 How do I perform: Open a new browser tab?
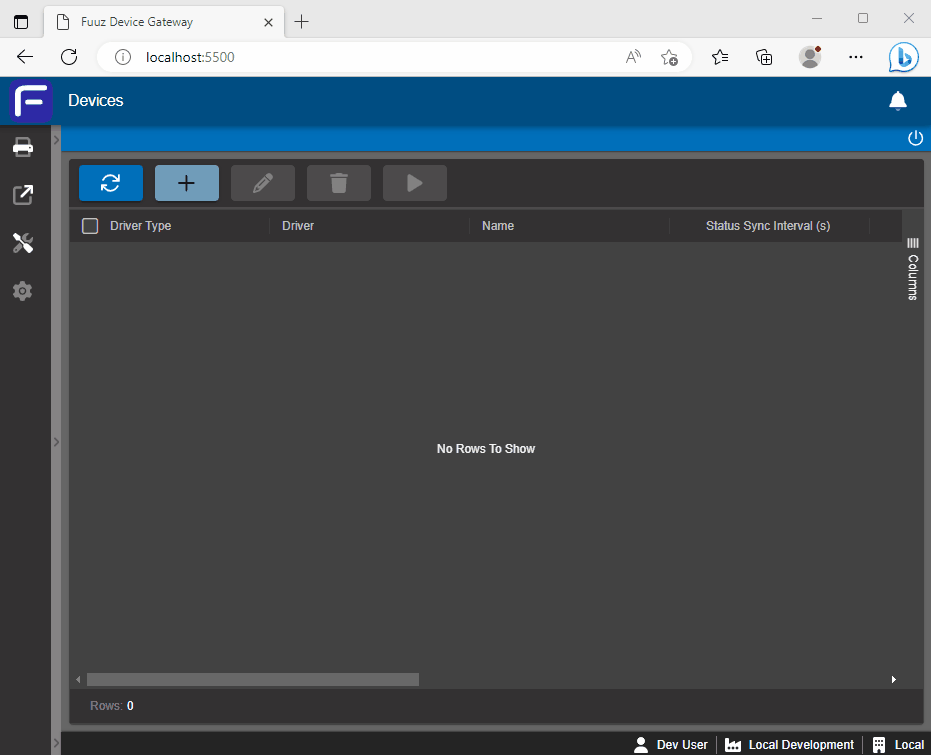point(302,22)
